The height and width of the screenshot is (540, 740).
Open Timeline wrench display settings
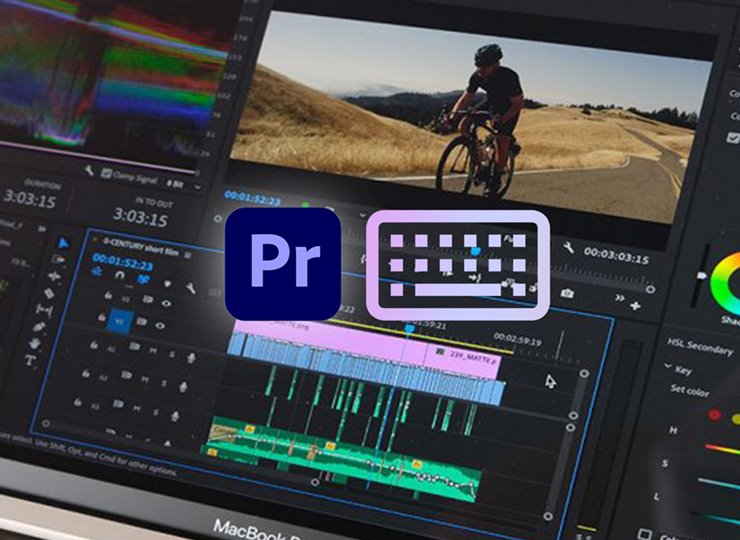[x=190, y=287]
